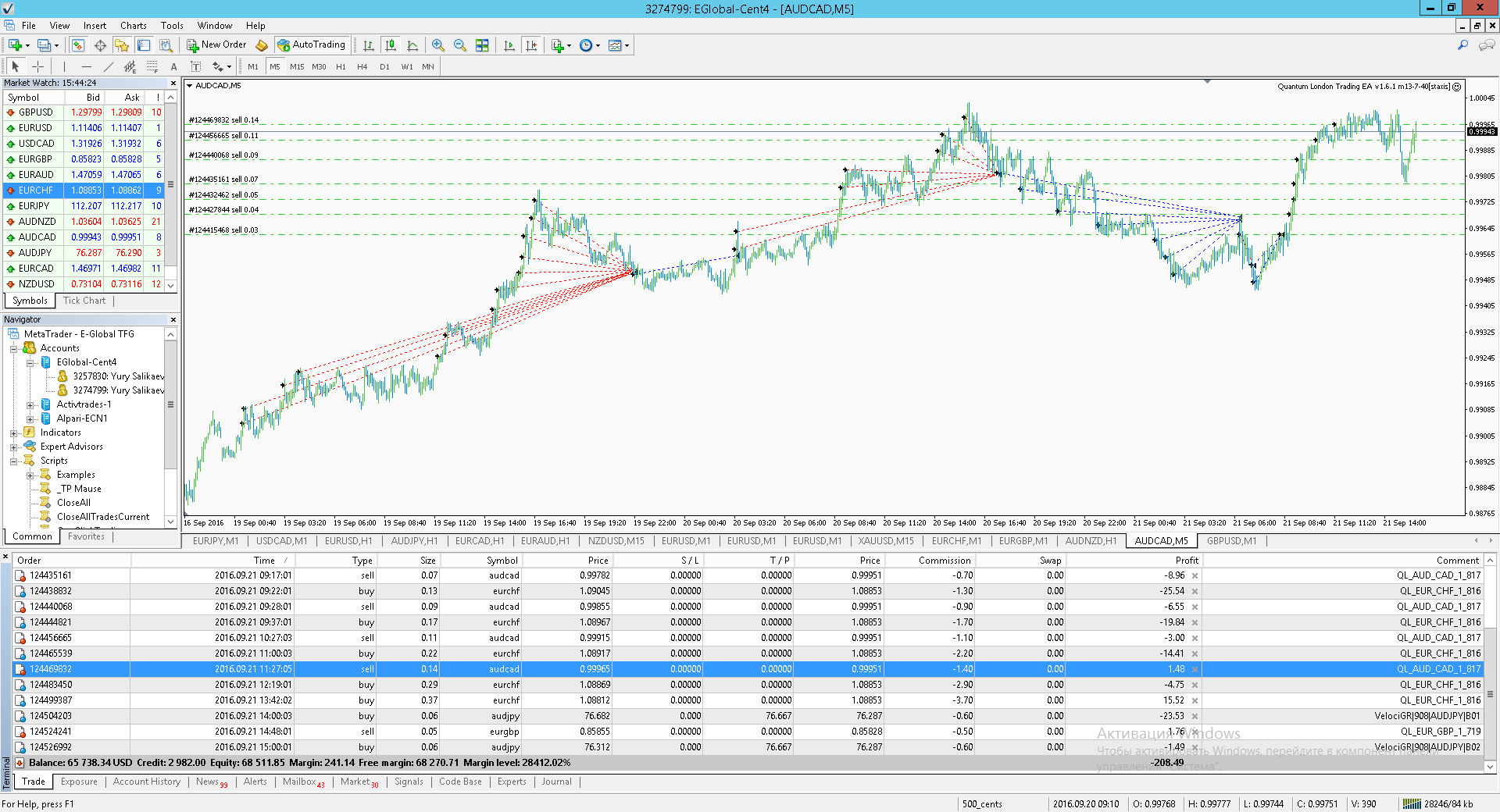Toggle the Terminal panel toolbar icon
Image resolution: width=1500 pixels, height=812 pixels.
pyautogui.click(x=144, y=45)
